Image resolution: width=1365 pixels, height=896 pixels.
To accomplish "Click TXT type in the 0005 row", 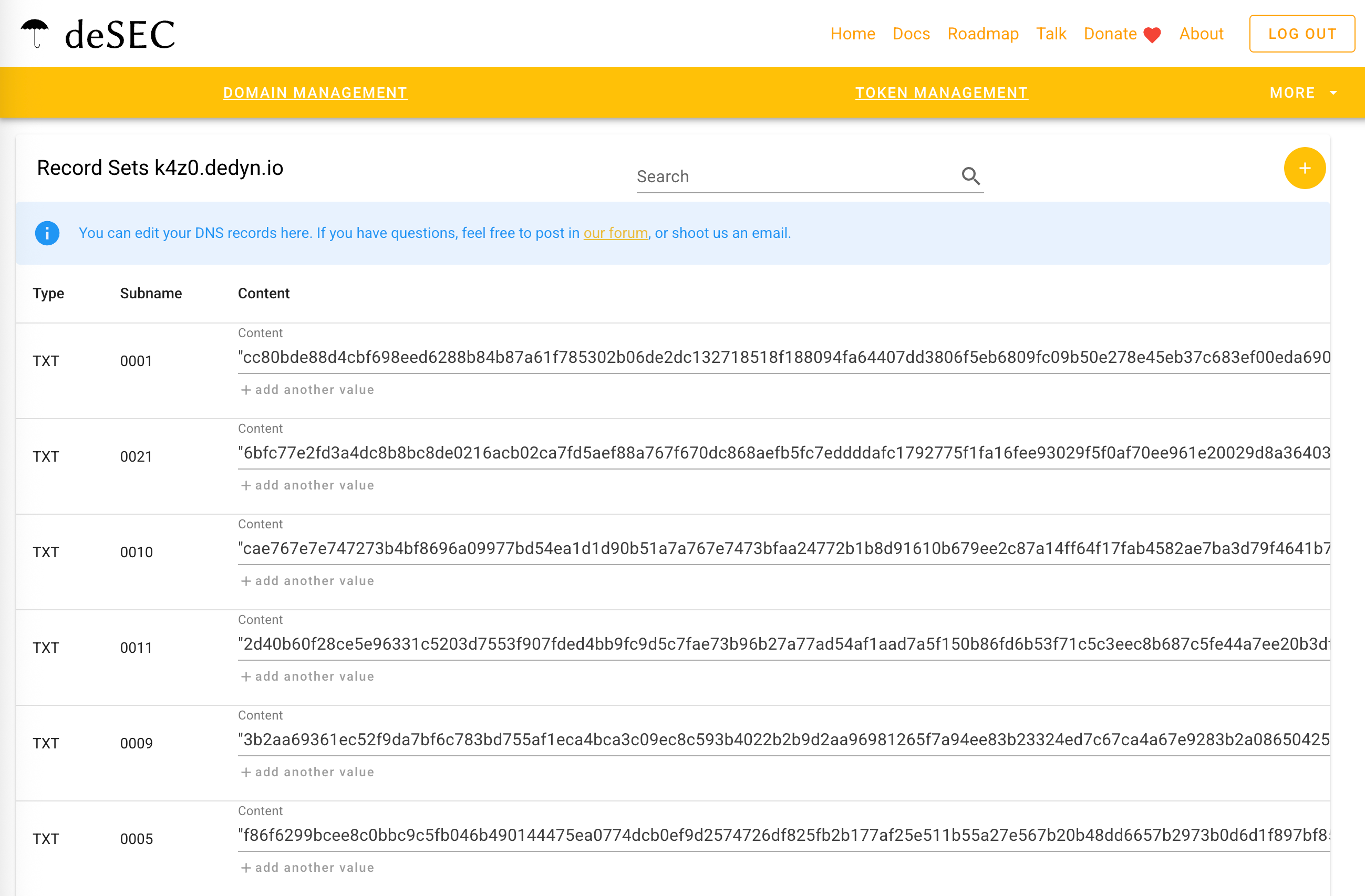I will point(46,839).
